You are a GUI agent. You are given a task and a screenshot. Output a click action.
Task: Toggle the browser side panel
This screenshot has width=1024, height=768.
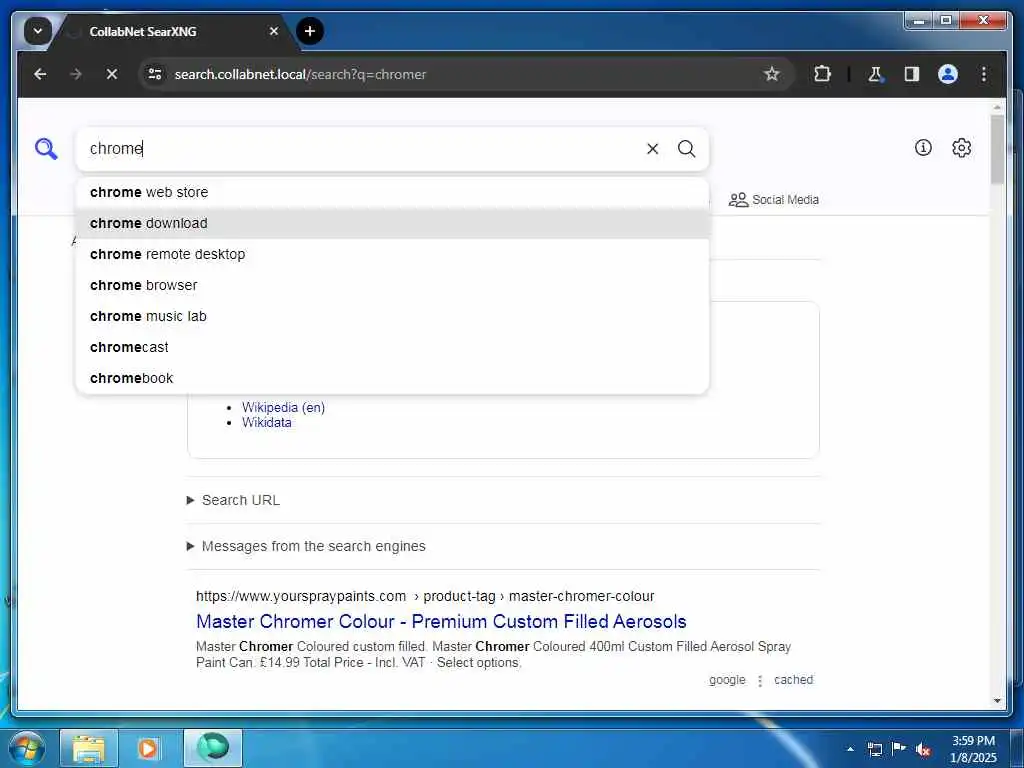pyautogui.click(x=912, y=74)
